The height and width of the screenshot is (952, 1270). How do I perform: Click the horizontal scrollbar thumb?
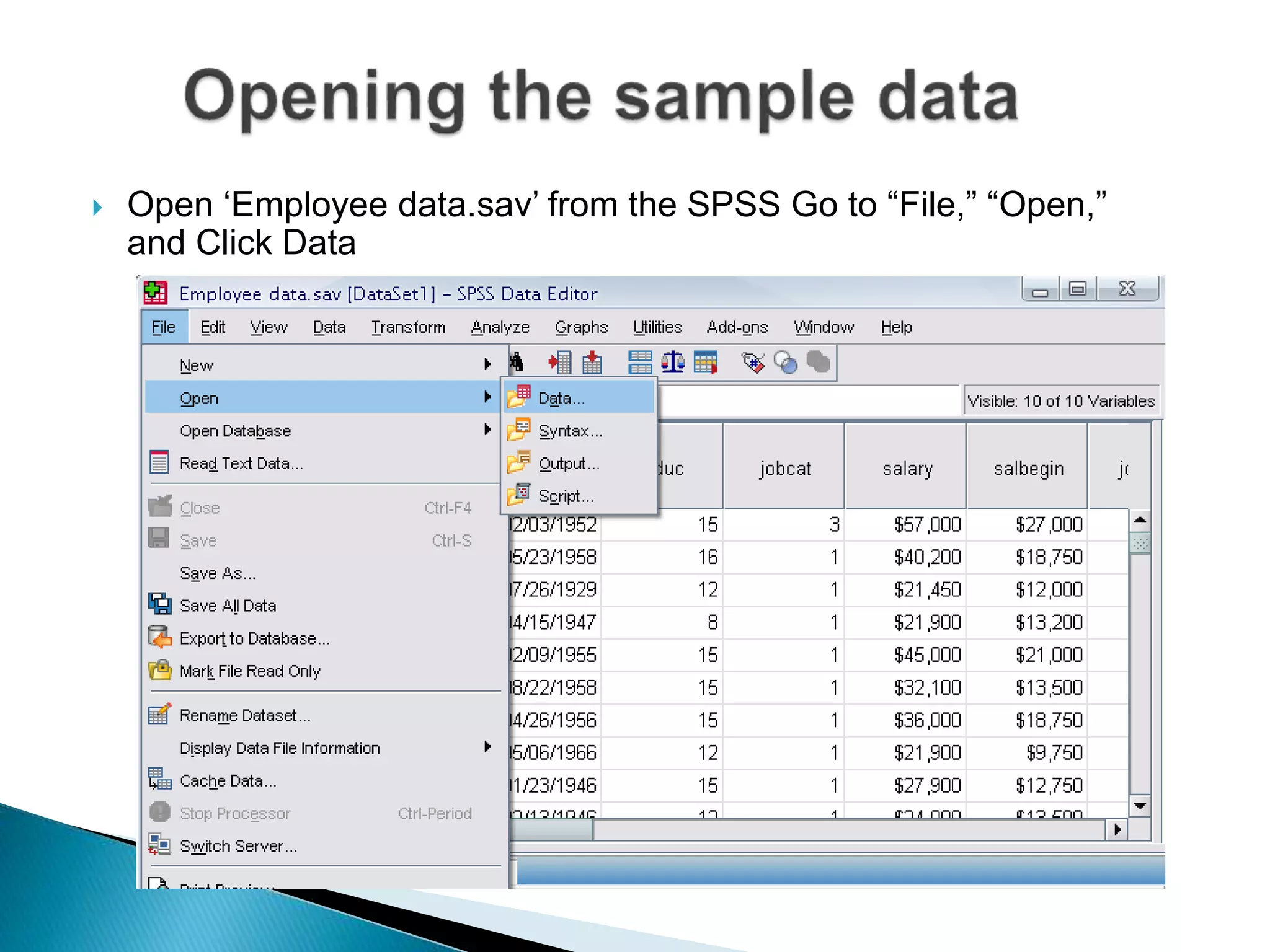tap(551, 829)
